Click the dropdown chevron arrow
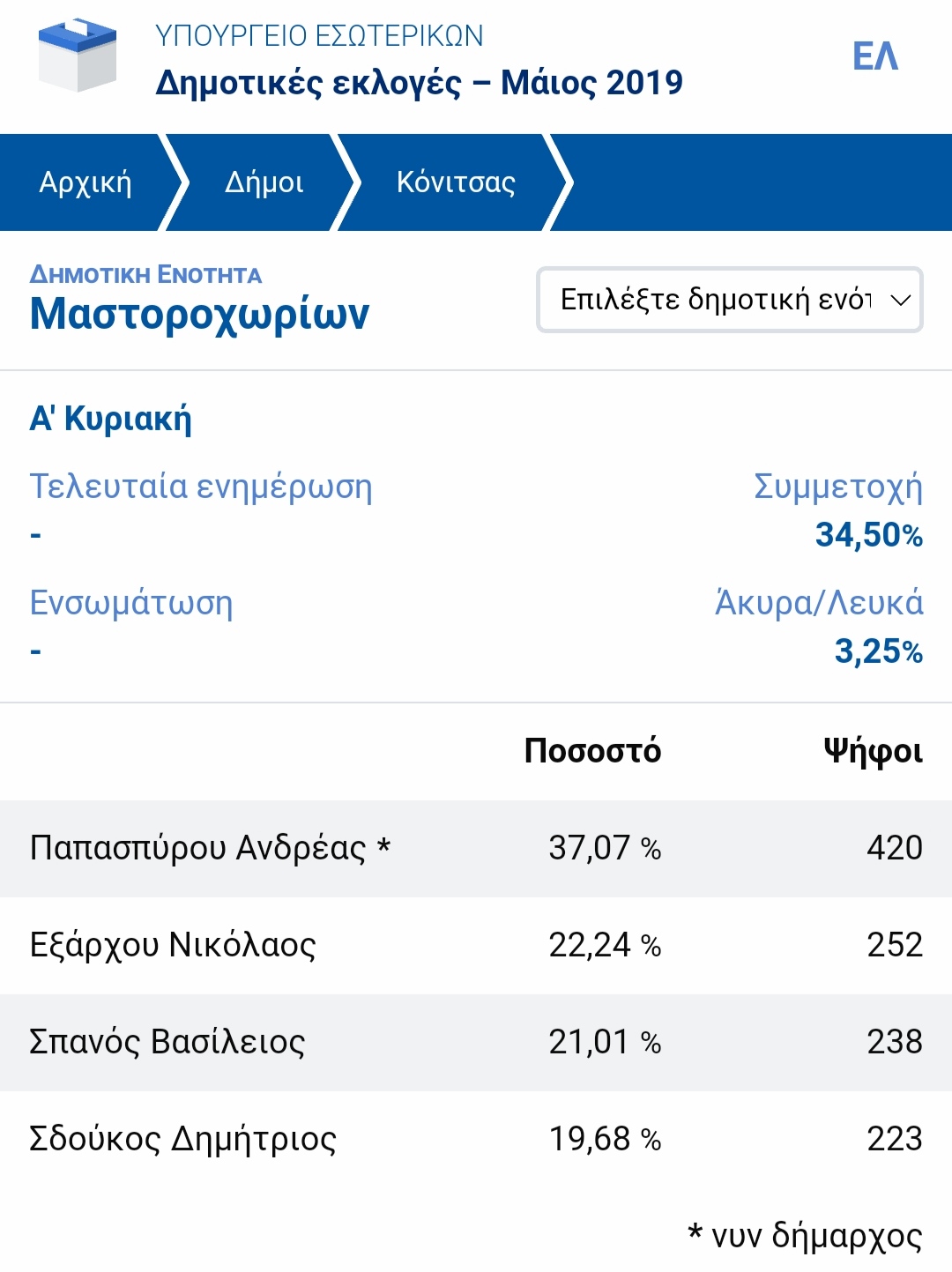This screenshot has height=1272, width=952. [x=900, y=301]
